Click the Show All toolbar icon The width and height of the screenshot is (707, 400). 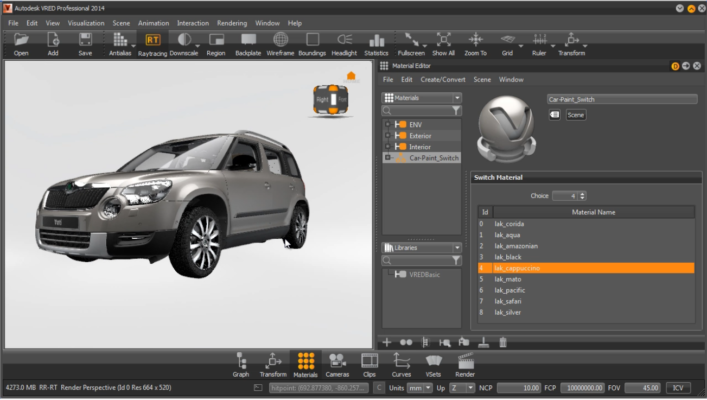444,44
